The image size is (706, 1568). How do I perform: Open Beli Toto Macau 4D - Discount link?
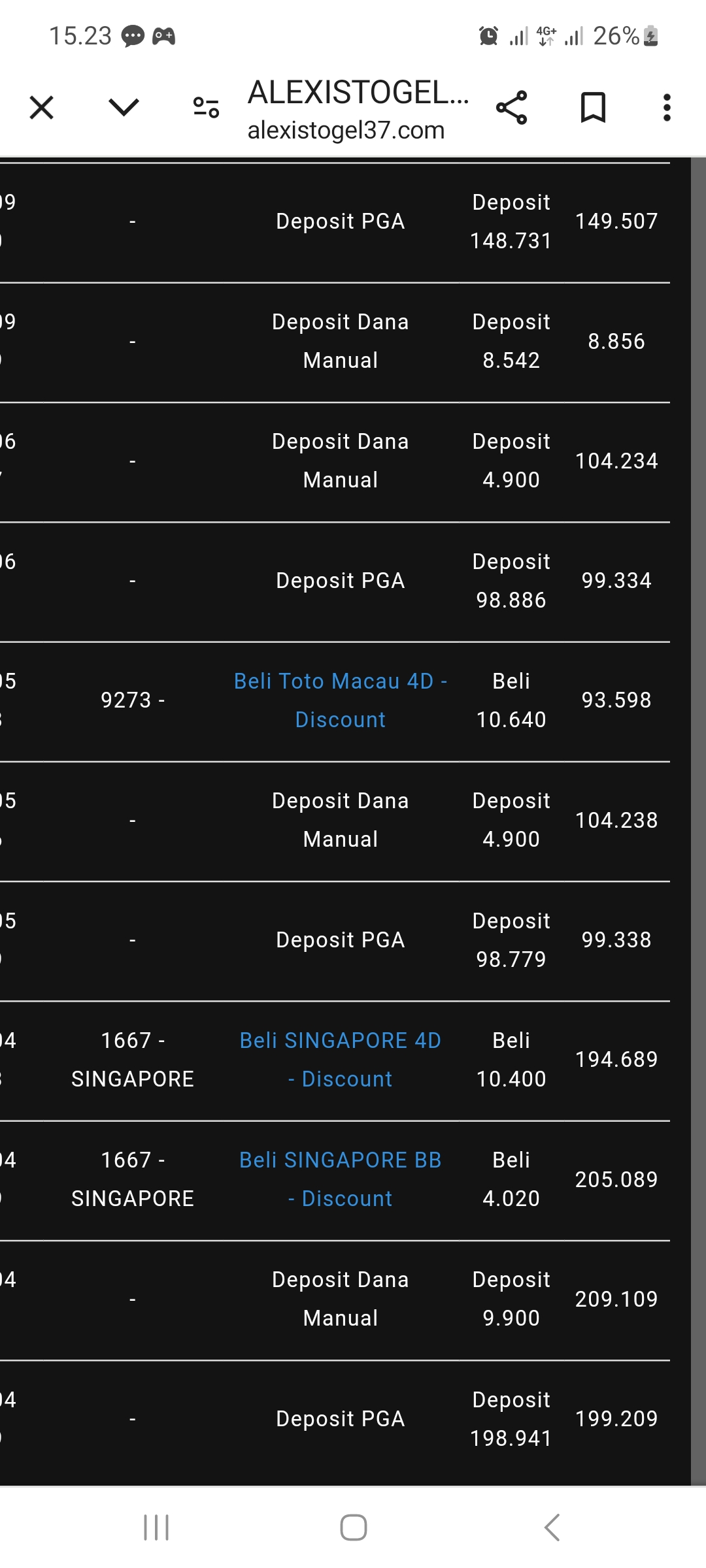(x=340, y=700)
